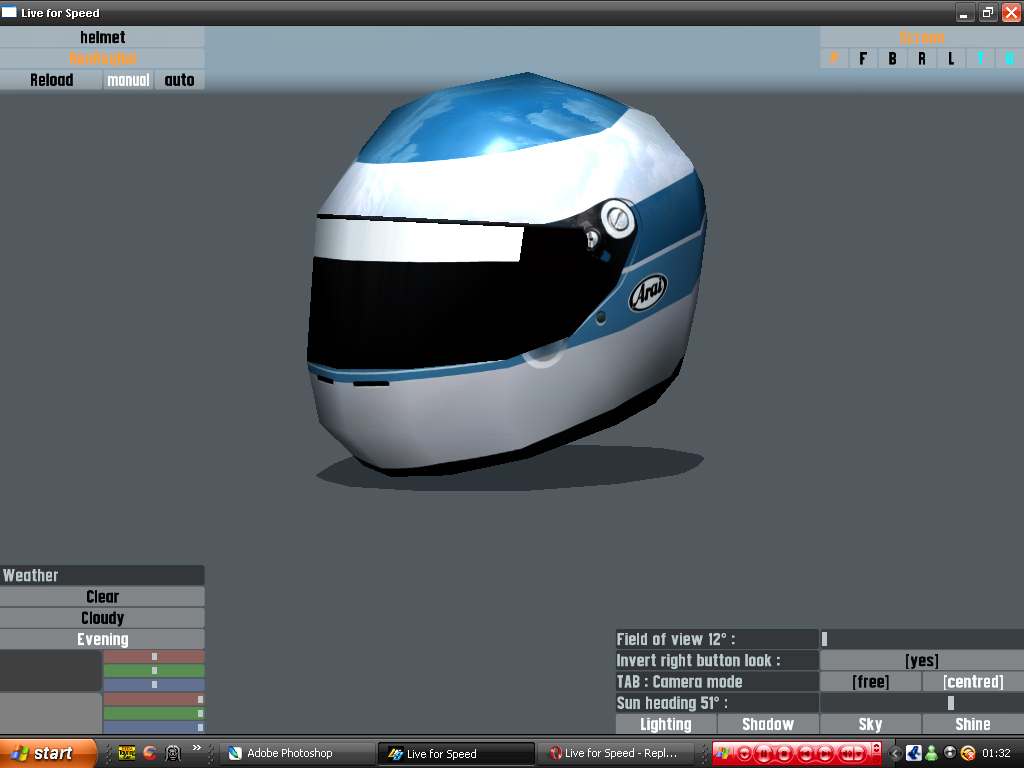Viewport: 1024px width, 768px height.
Task: Open the orange tray icon with red X
Action: tap(968, 753)
